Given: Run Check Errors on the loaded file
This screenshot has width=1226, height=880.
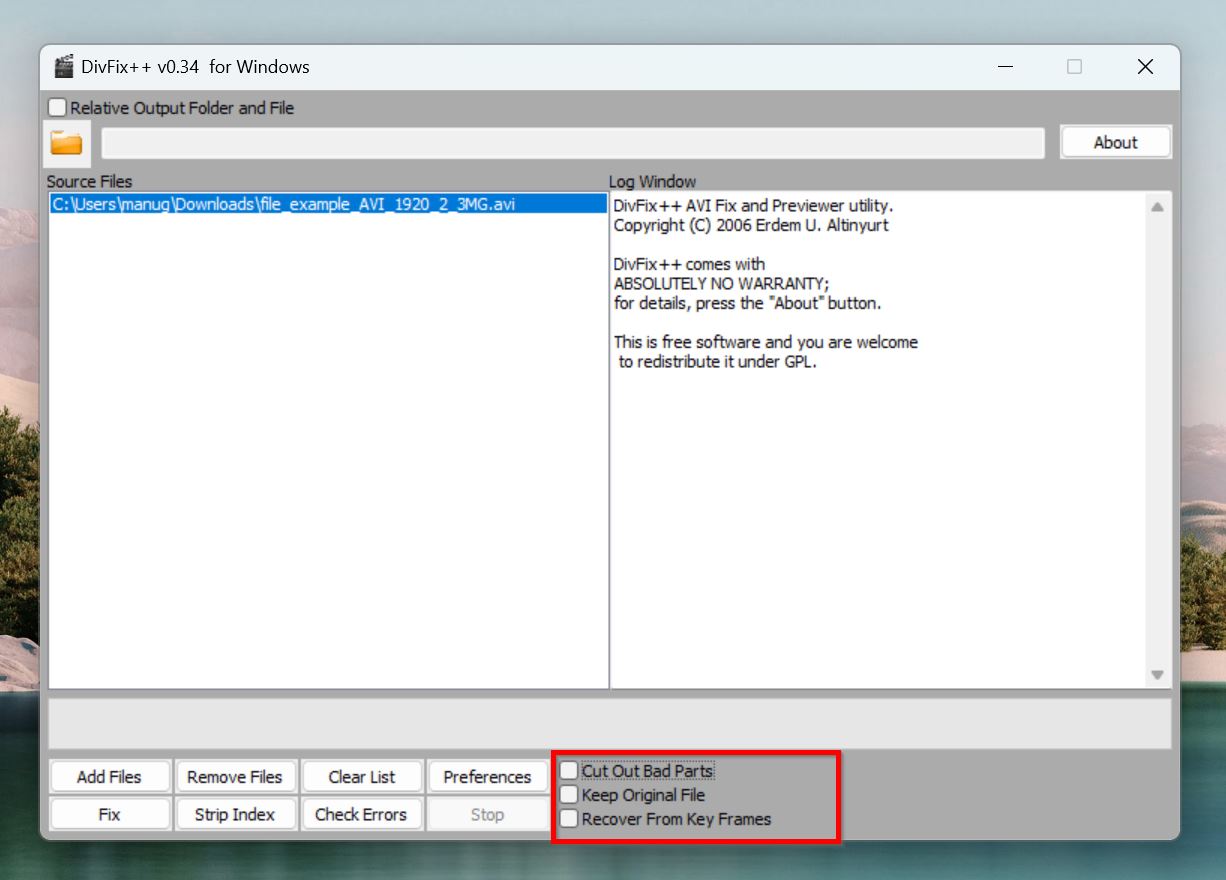Looking at the screenshot, I should [362, 814].
